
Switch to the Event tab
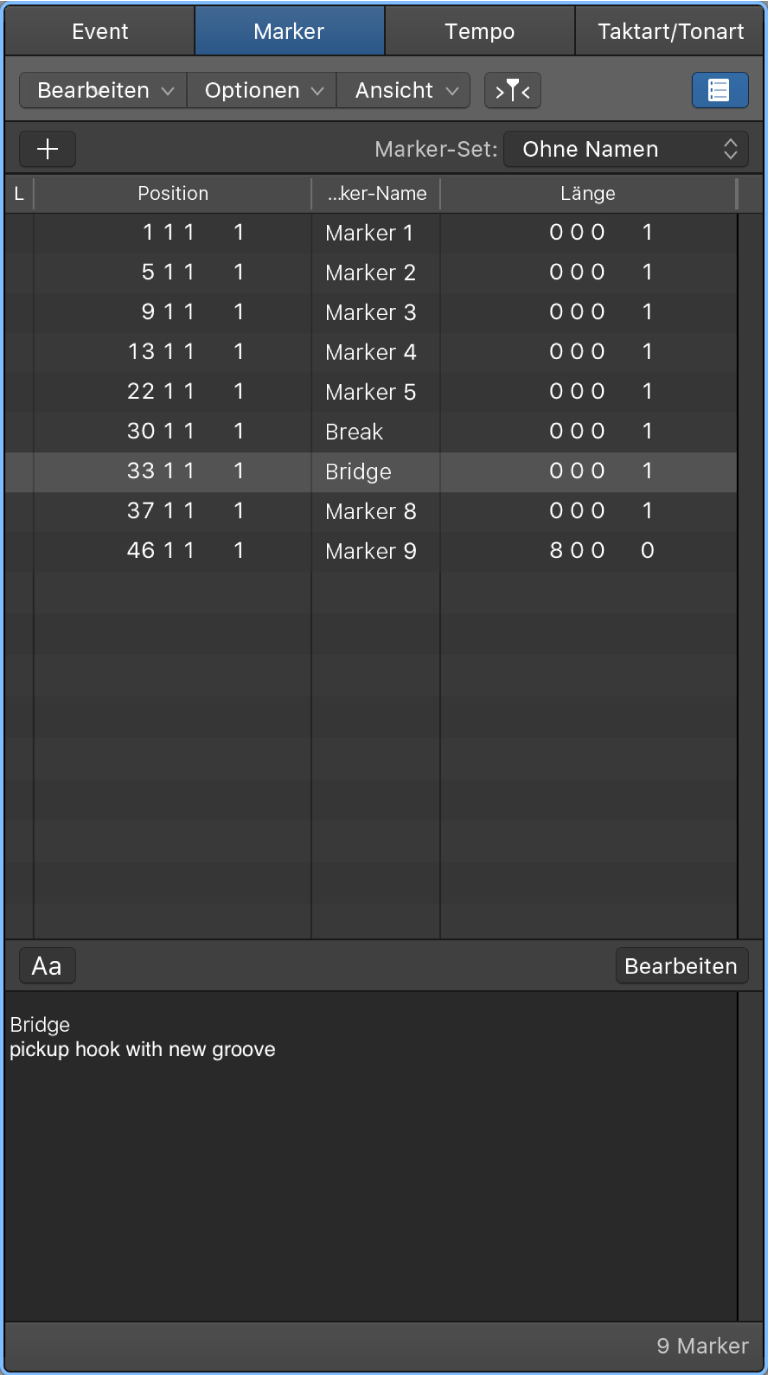(100, 31)
